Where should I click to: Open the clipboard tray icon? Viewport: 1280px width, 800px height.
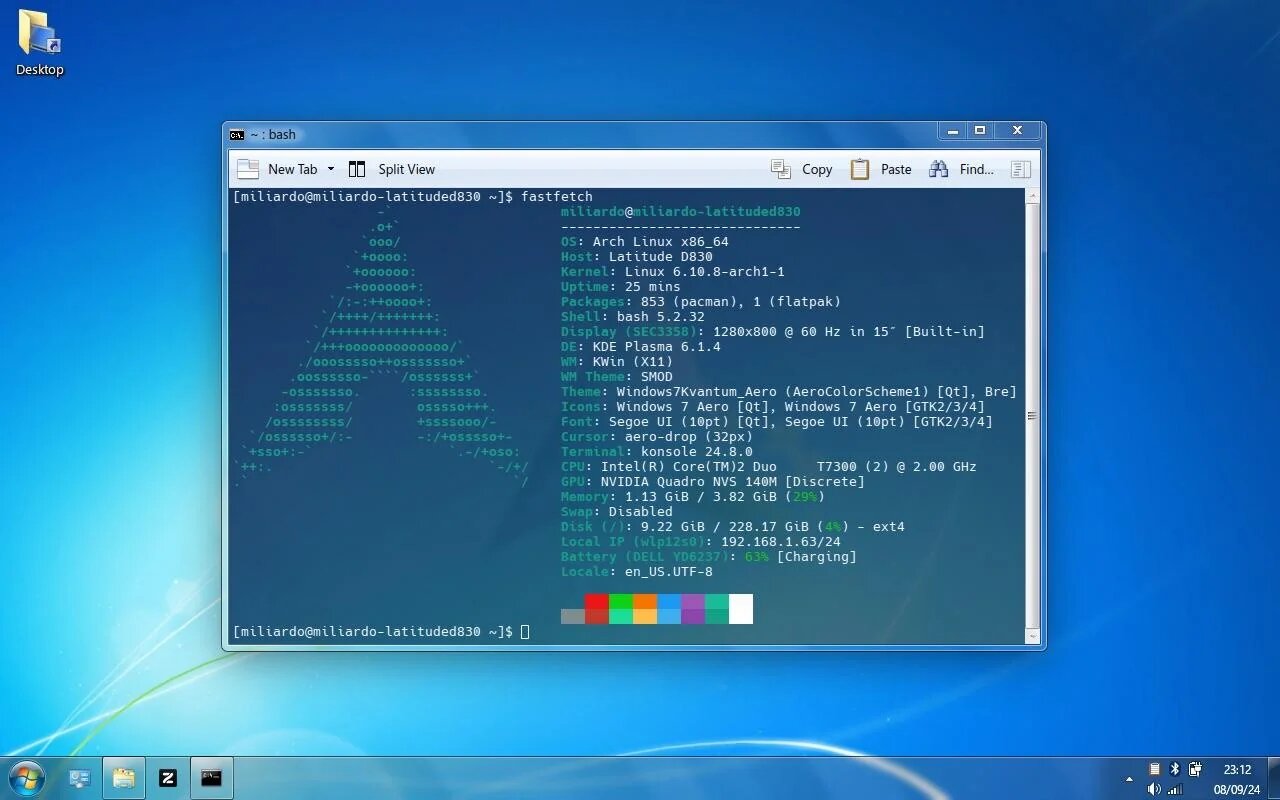1154,769
